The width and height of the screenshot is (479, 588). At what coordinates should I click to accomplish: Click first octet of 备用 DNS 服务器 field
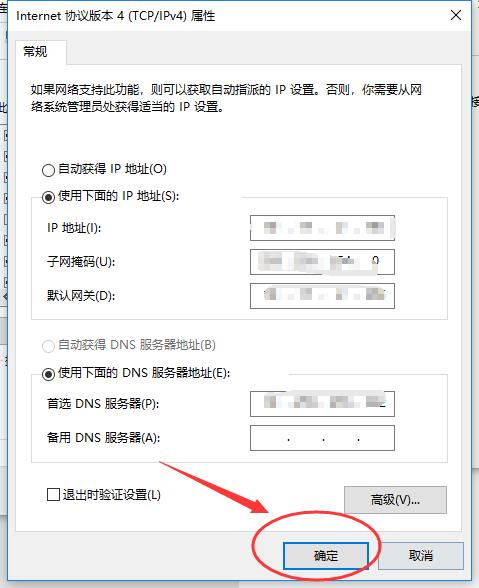(x=270, y=438)
